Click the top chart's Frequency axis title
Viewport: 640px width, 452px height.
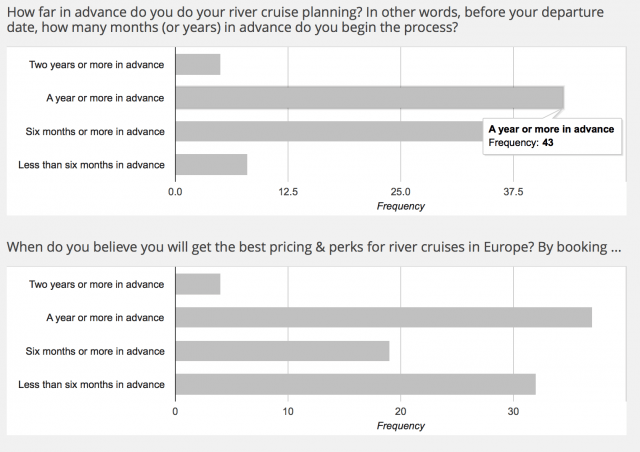click(400, 206)
